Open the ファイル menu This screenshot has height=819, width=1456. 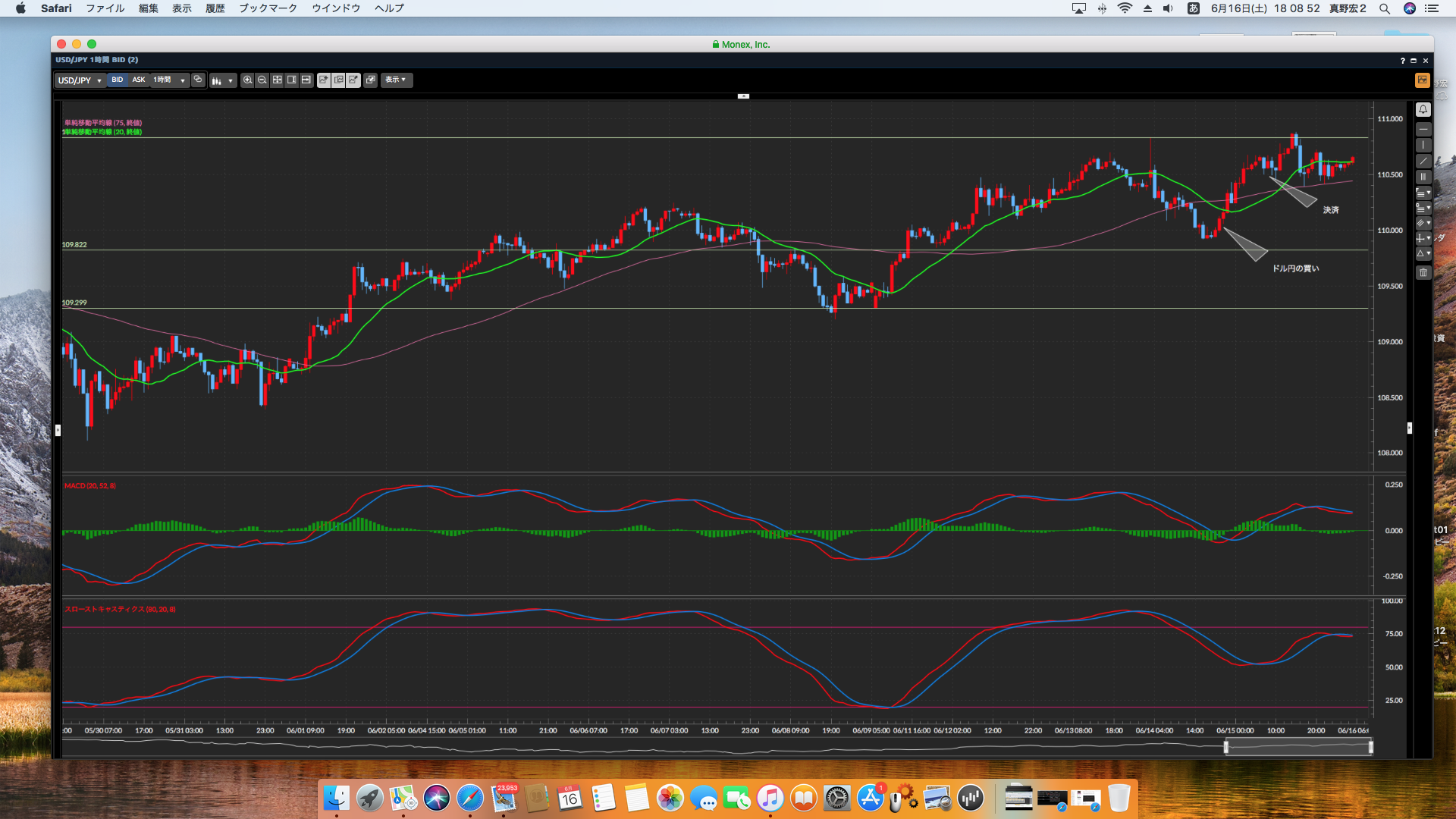(x=105, y=8)
